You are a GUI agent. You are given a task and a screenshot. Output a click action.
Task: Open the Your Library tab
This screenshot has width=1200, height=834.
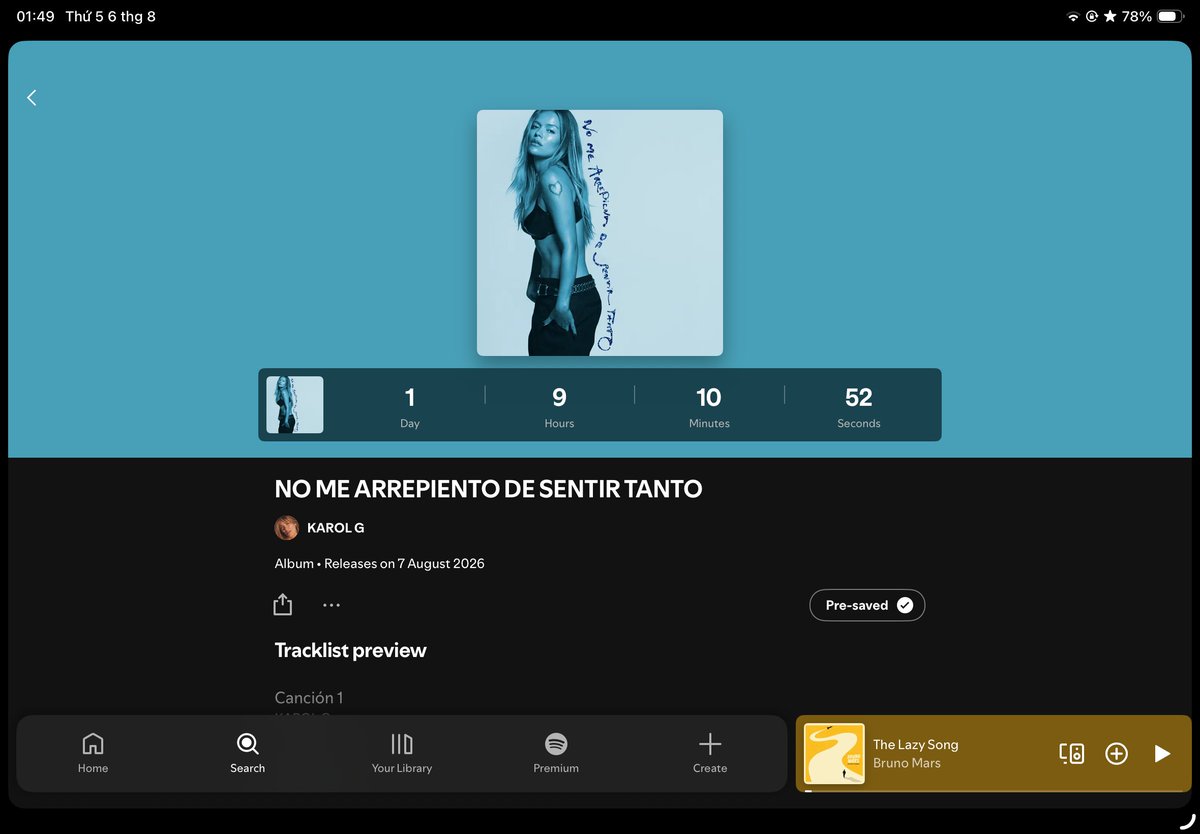(402, 754)
